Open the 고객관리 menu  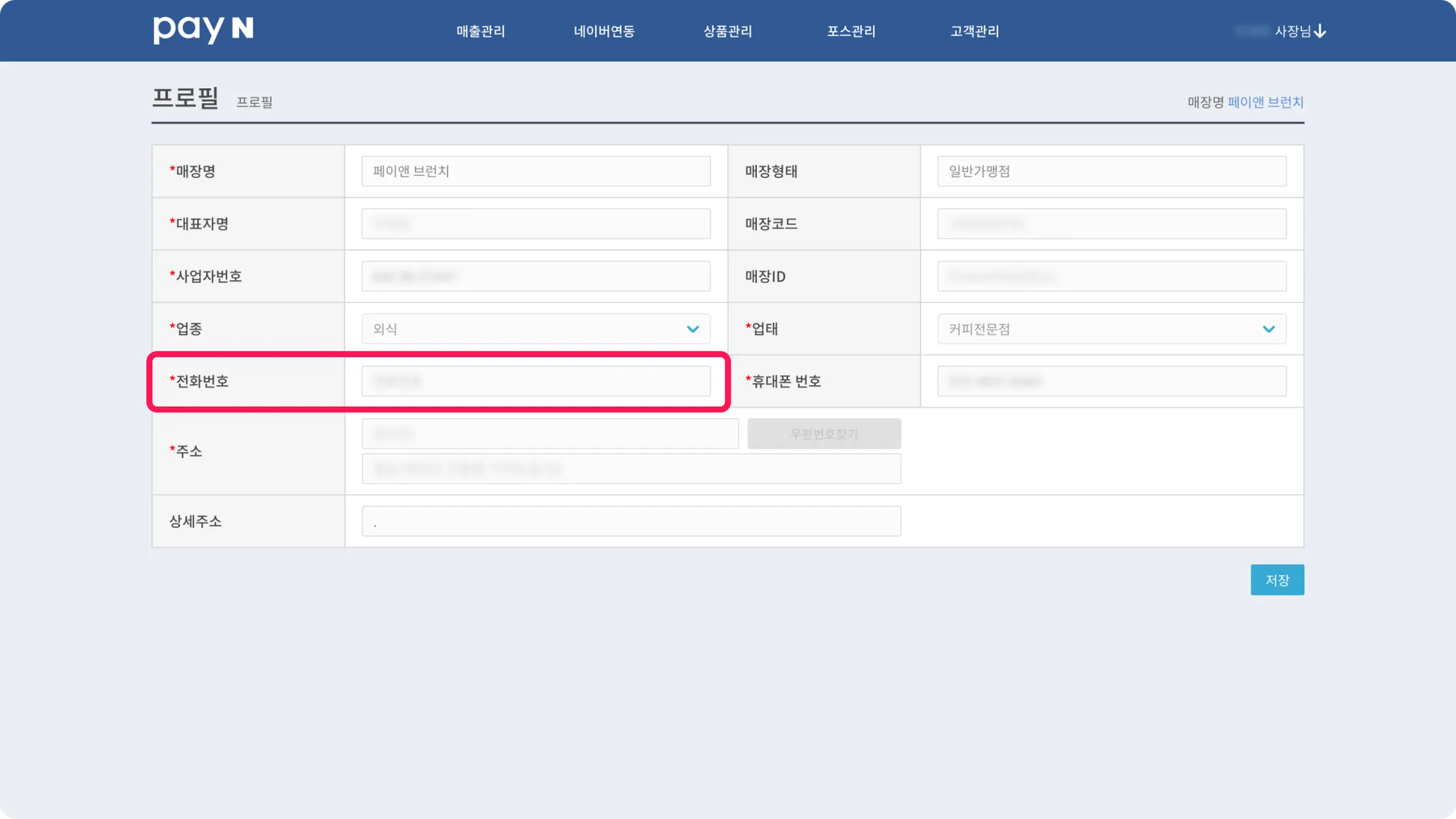point(975,31)
